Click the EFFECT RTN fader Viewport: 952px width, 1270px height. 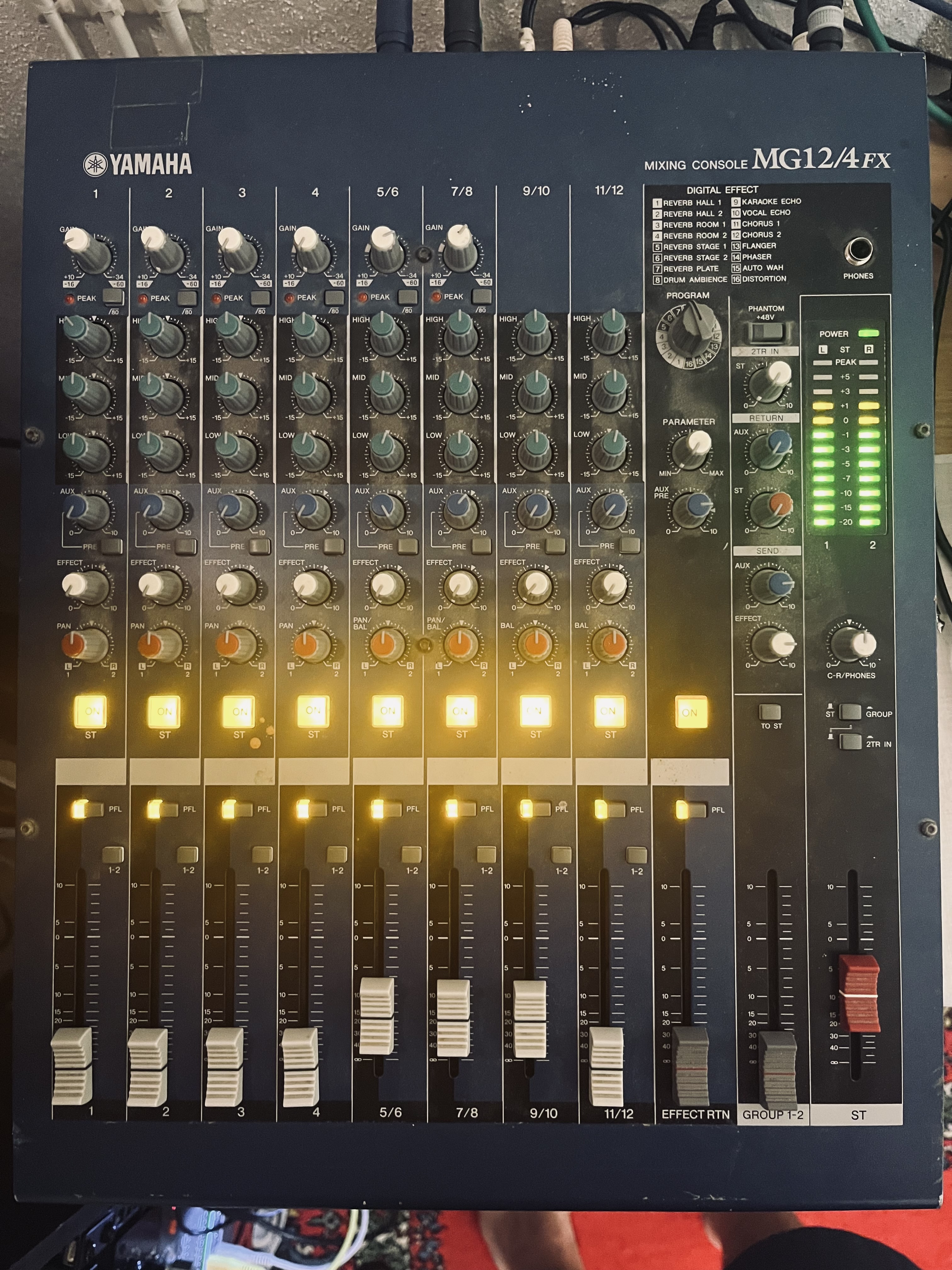pos(690,1066)
